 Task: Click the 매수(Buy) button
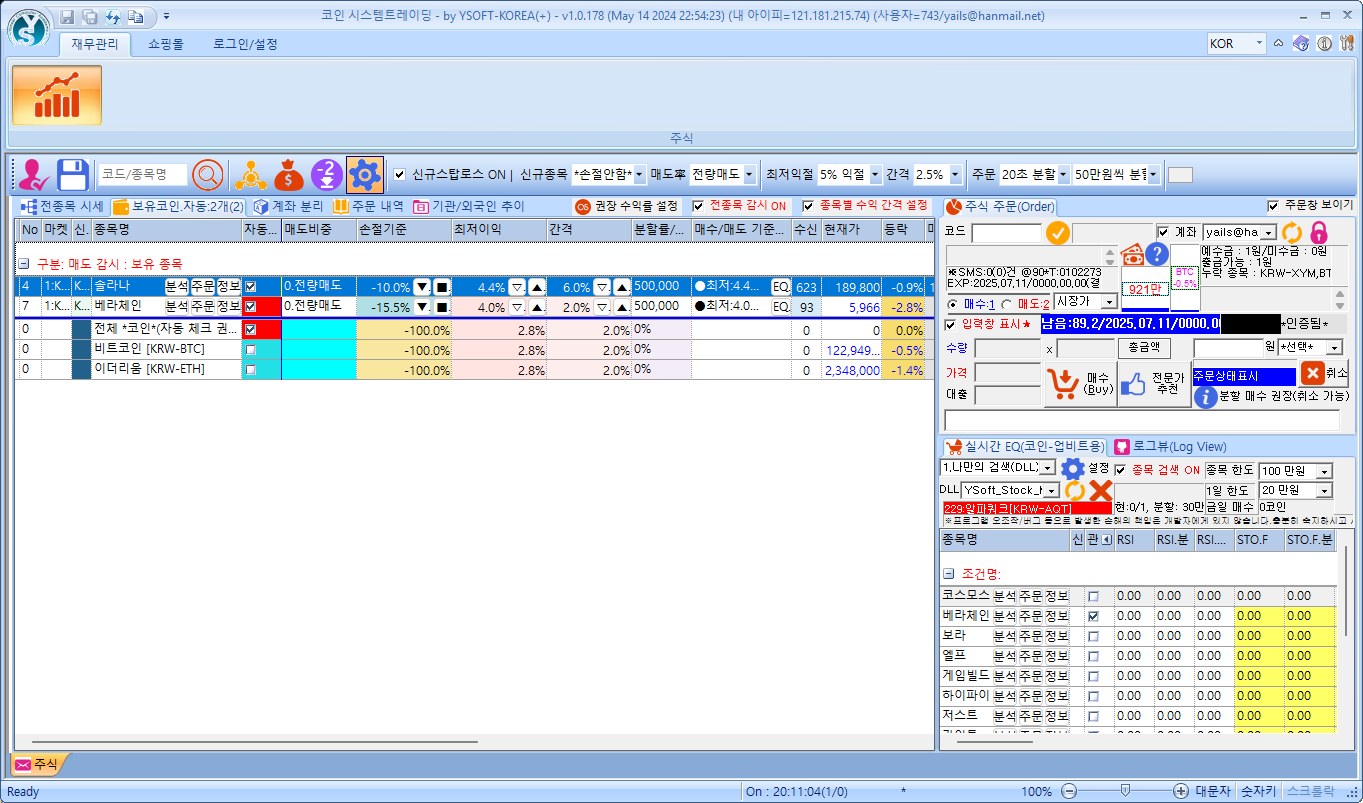click(1080, 382)
